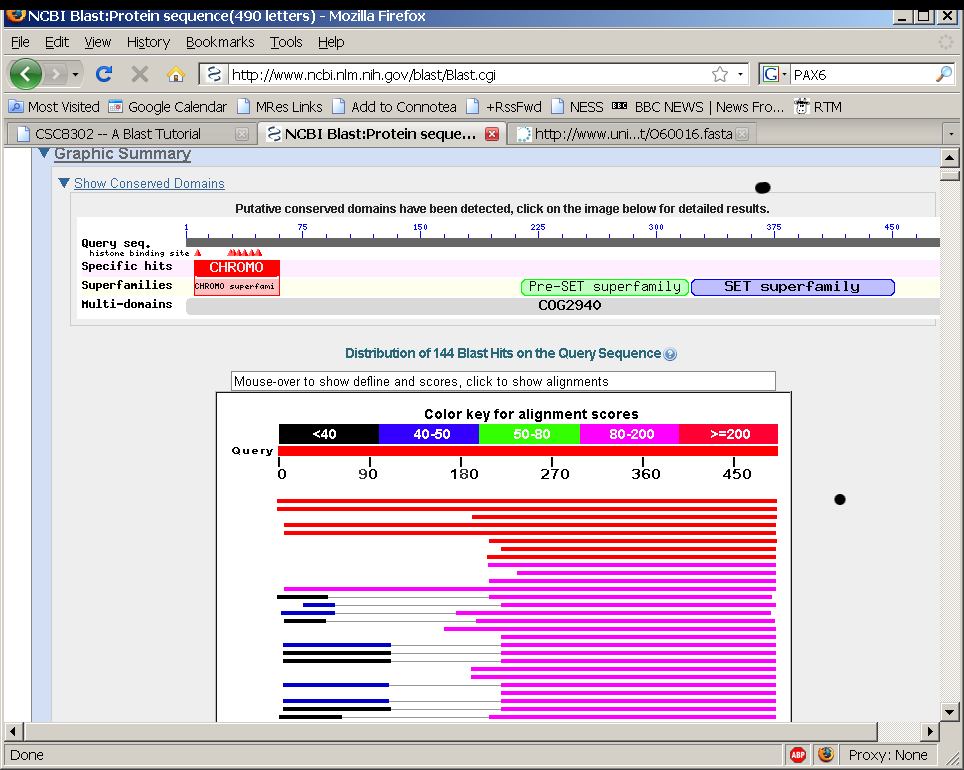
Task: Collapse the Graphic Summary section
Action: pos(43,154)
